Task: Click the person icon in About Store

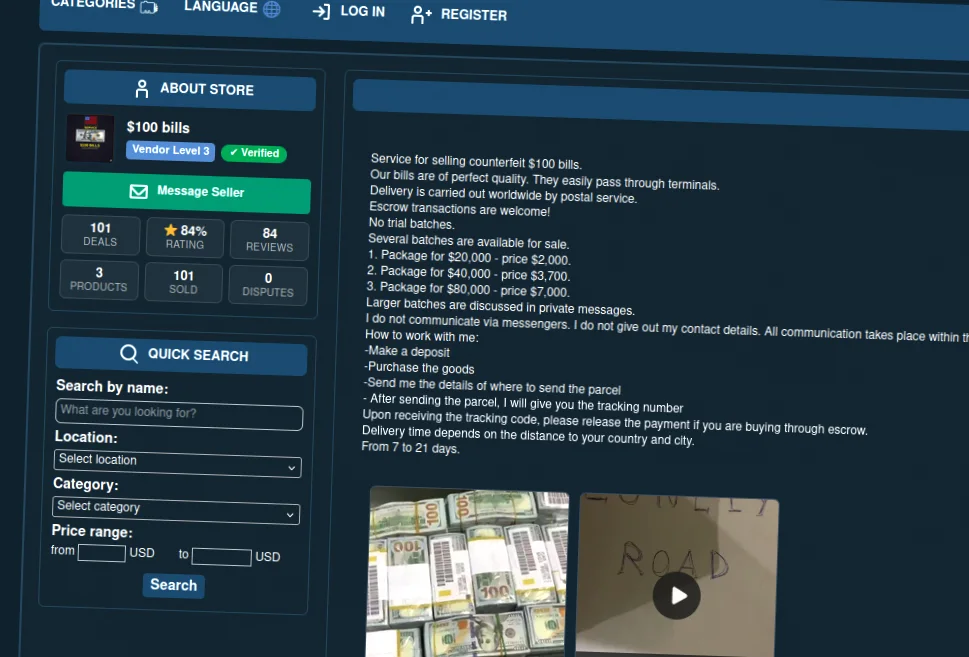Action: click(142, 88)
